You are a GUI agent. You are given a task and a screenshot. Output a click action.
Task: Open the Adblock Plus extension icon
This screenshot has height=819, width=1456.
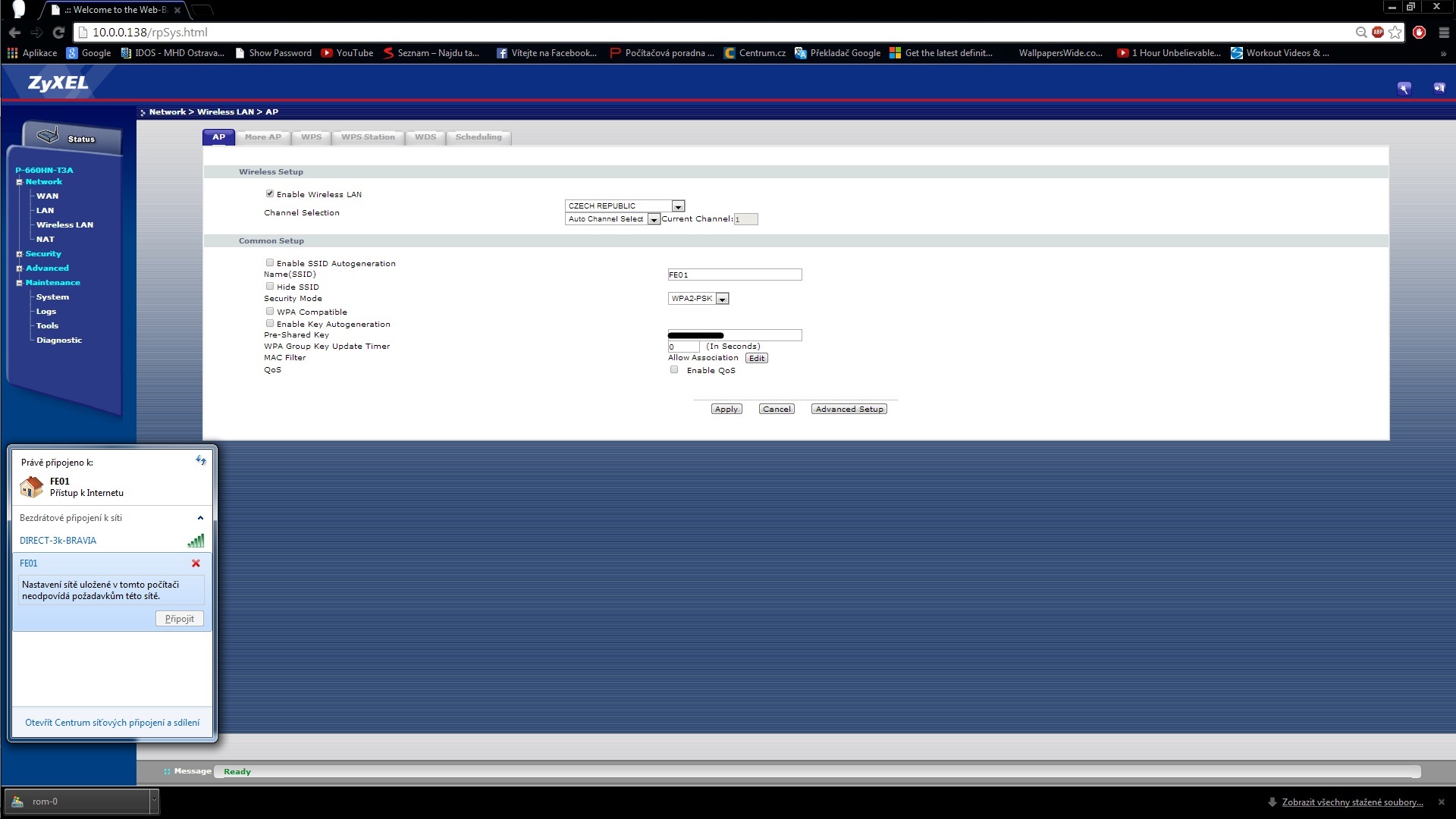[x=1378, y=32]
